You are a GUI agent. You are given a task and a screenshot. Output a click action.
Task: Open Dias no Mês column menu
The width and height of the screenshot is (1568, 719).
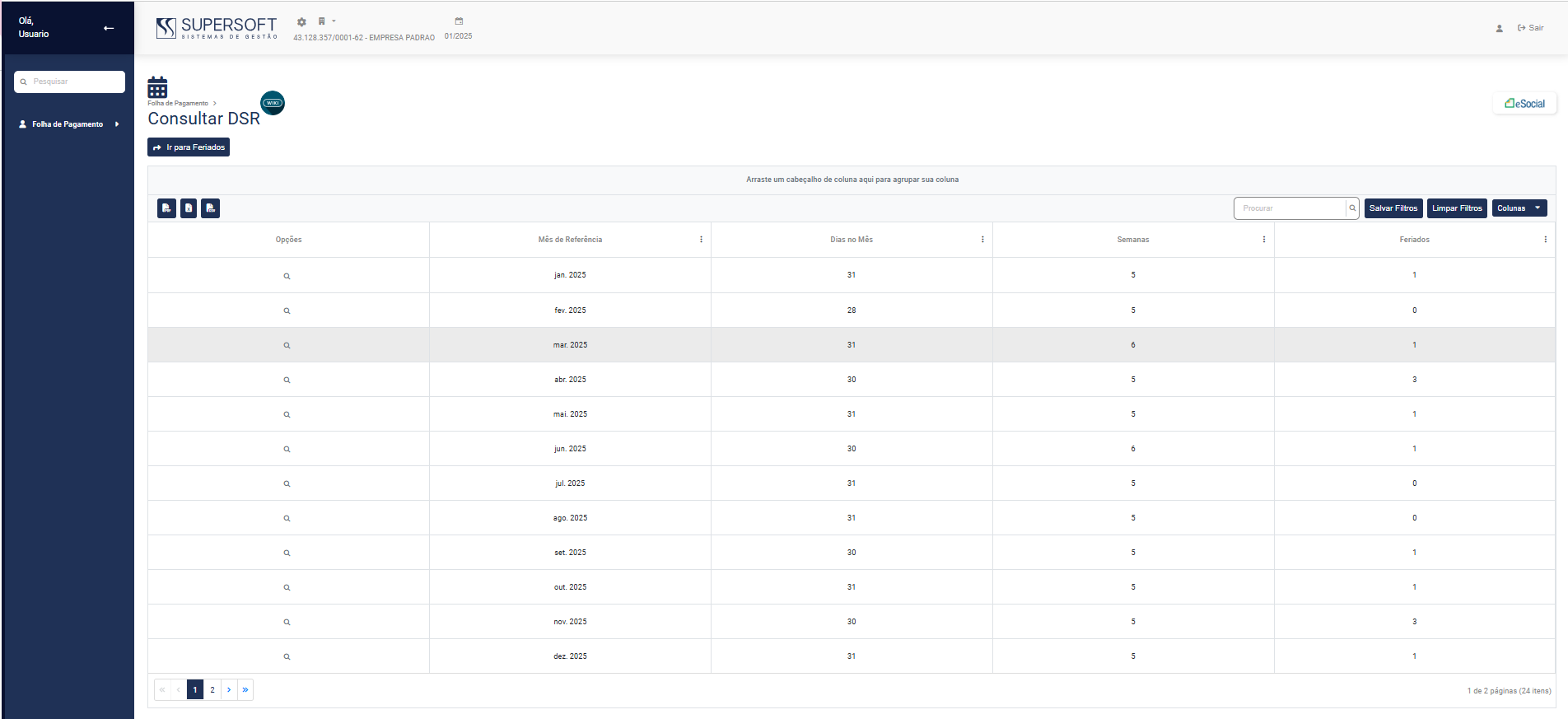pos(982,240)
